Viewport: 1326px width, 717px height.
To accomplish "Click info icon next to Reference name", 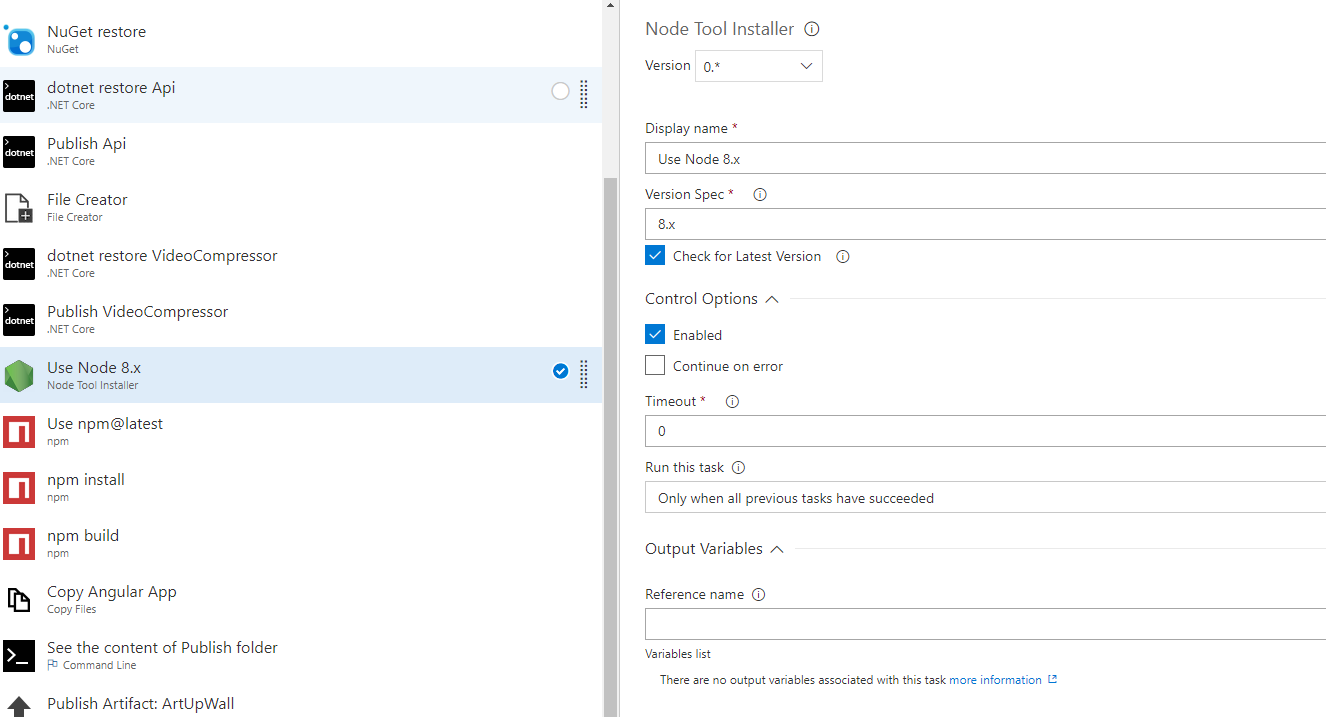I will [x=759, y=595].
